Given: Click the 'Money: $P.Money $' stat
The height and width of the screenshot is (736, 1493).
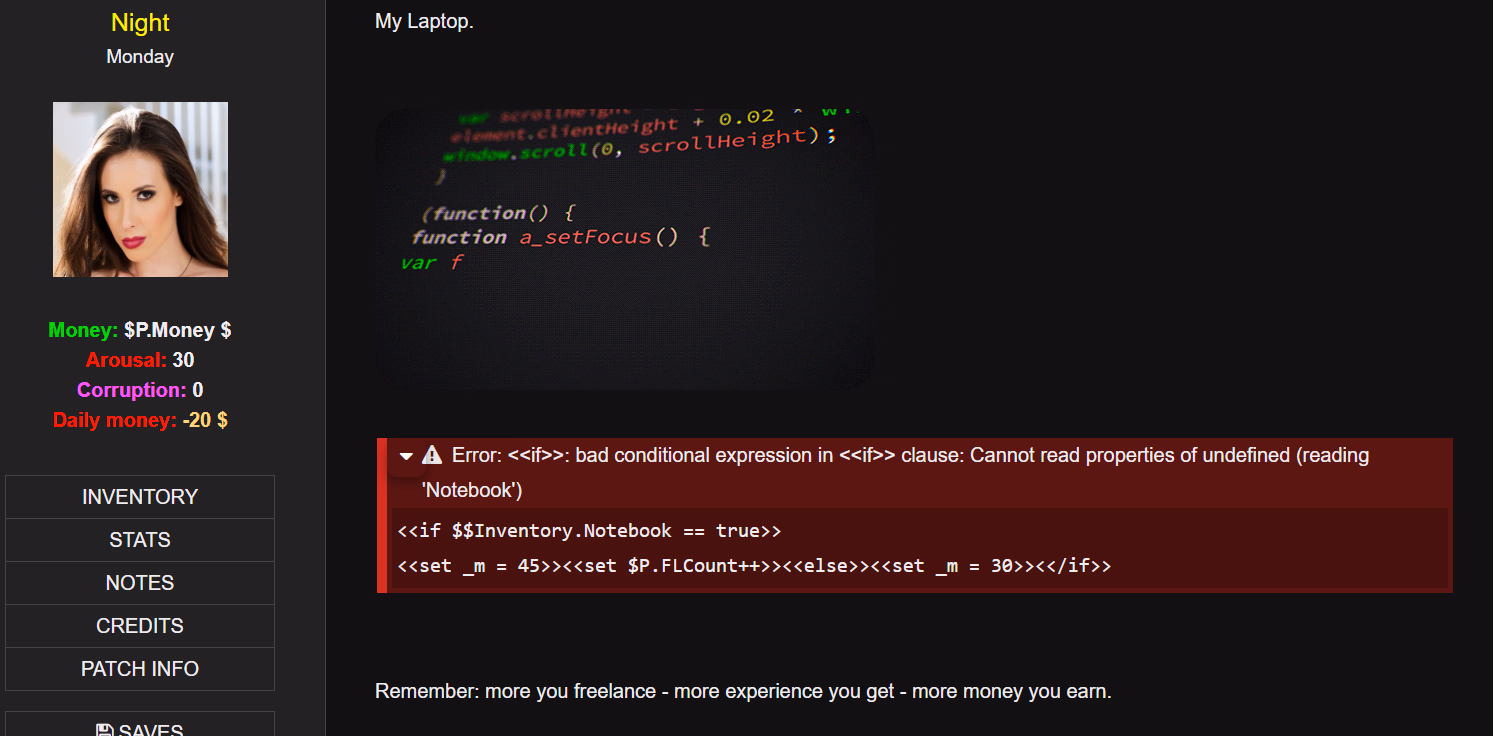Looking at the screenshot, I should click(x=140, y=330).
